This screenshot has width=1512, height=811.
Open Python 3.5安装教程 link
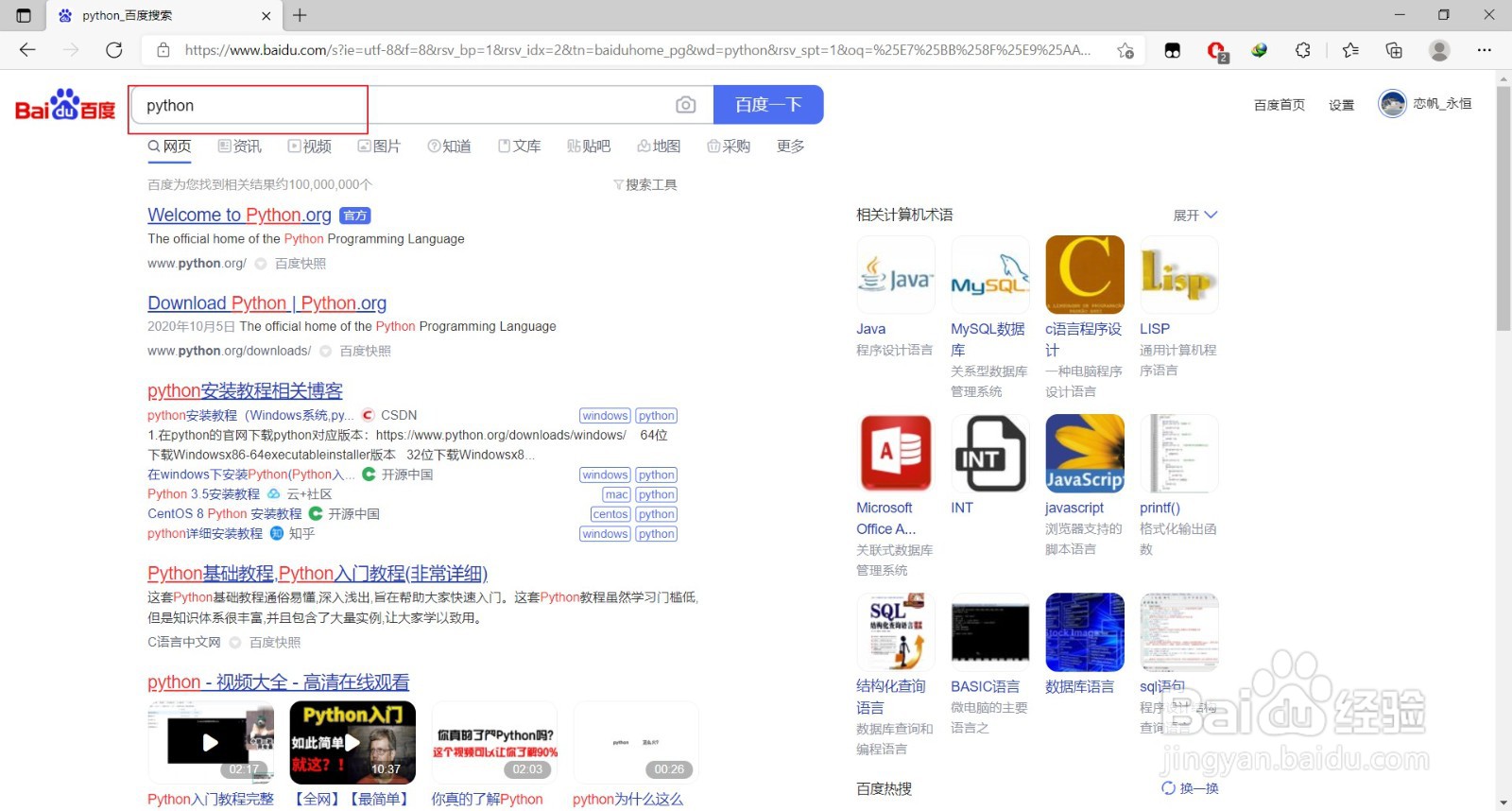click(203, 494)
